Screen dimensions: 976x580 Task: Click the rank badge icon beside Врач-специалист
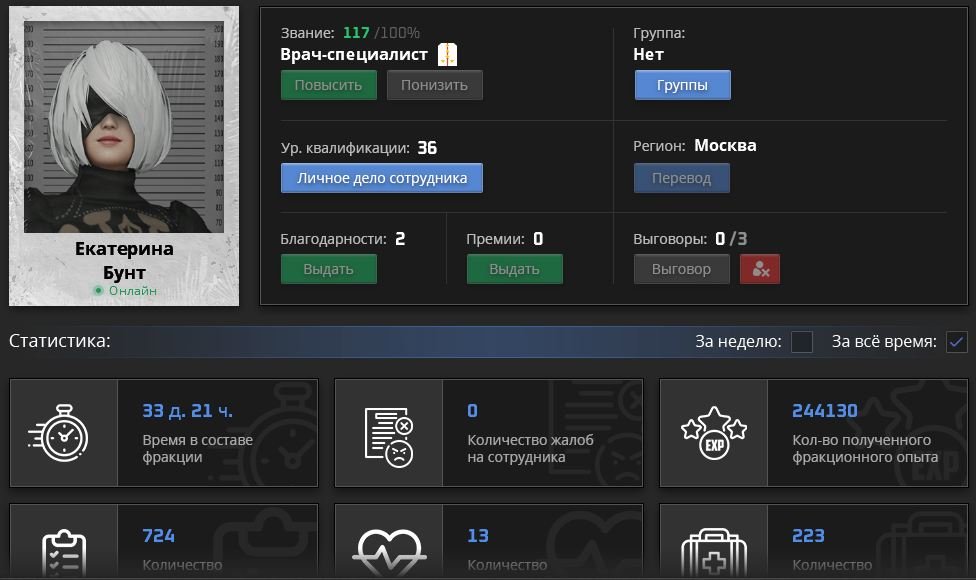[x=447, y=55]
